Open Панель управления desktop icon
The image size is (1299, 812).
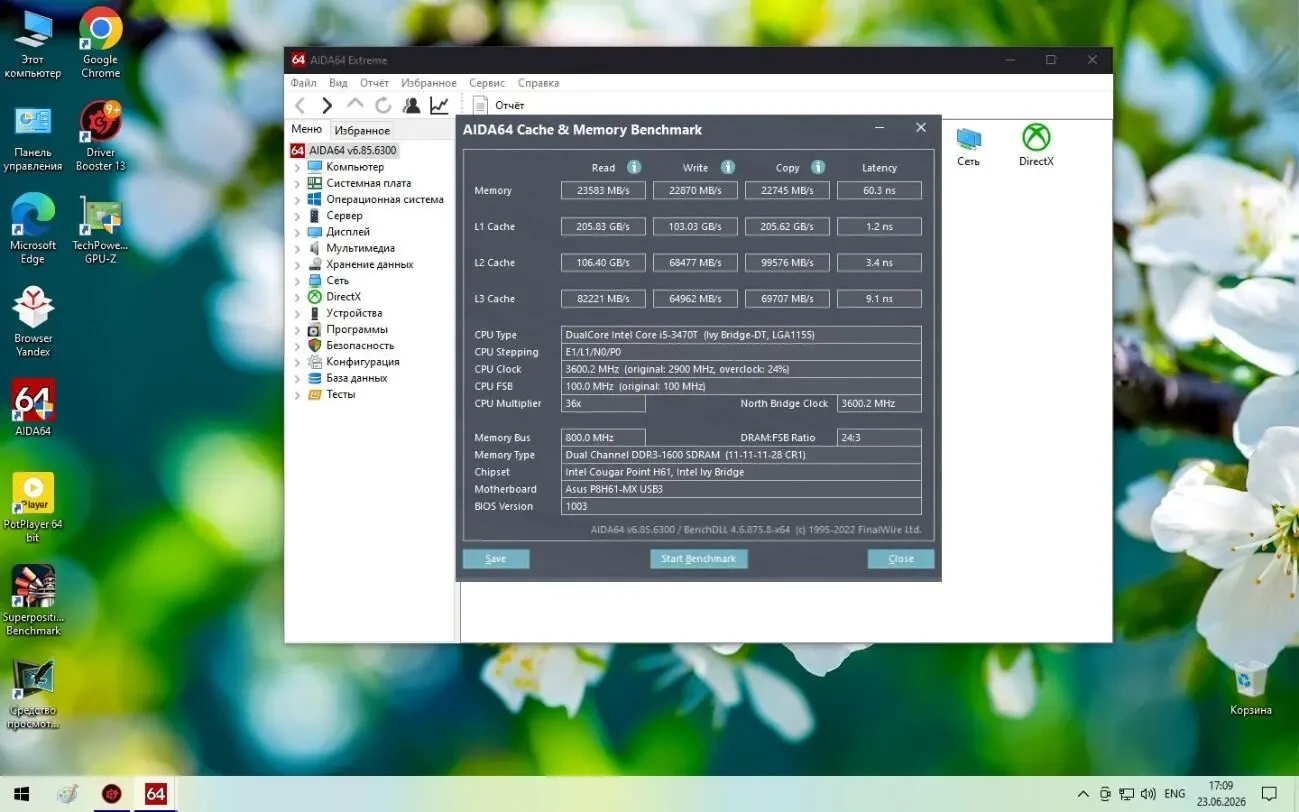(x=33, y=137)
